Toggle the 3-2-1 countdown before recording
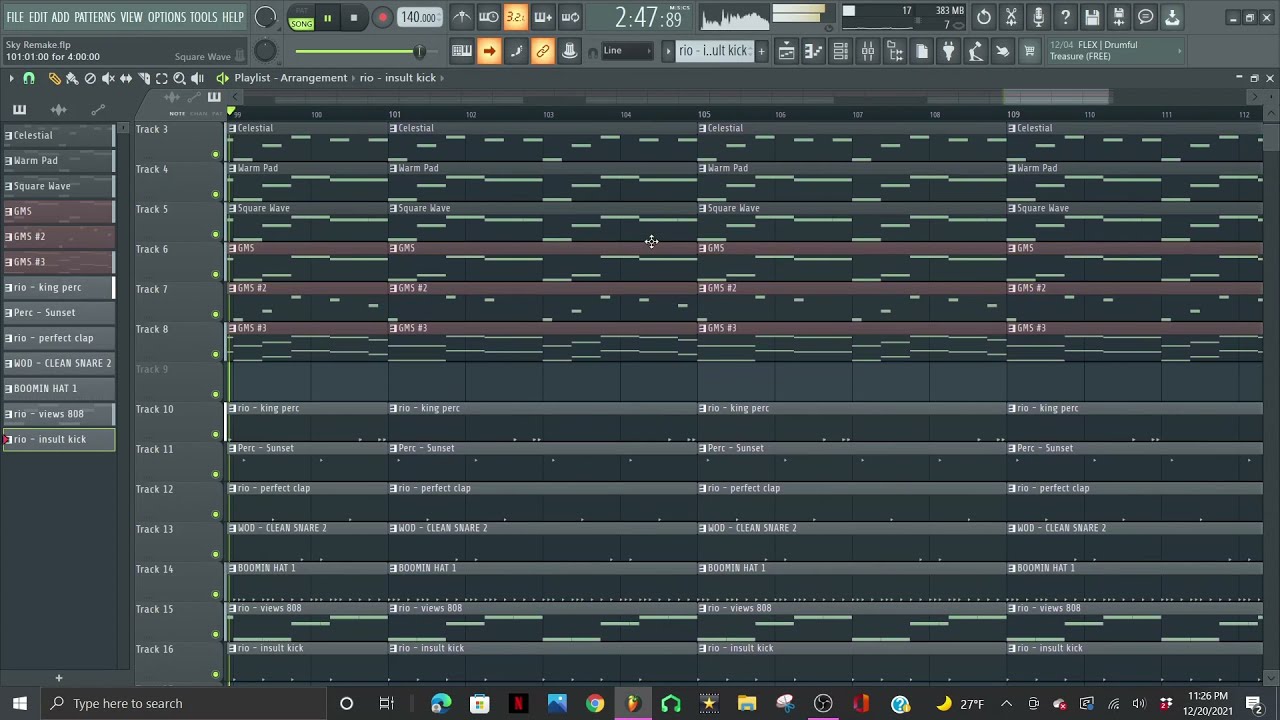The height and width of the screenshot is (720, 1280). coord(516,17)
